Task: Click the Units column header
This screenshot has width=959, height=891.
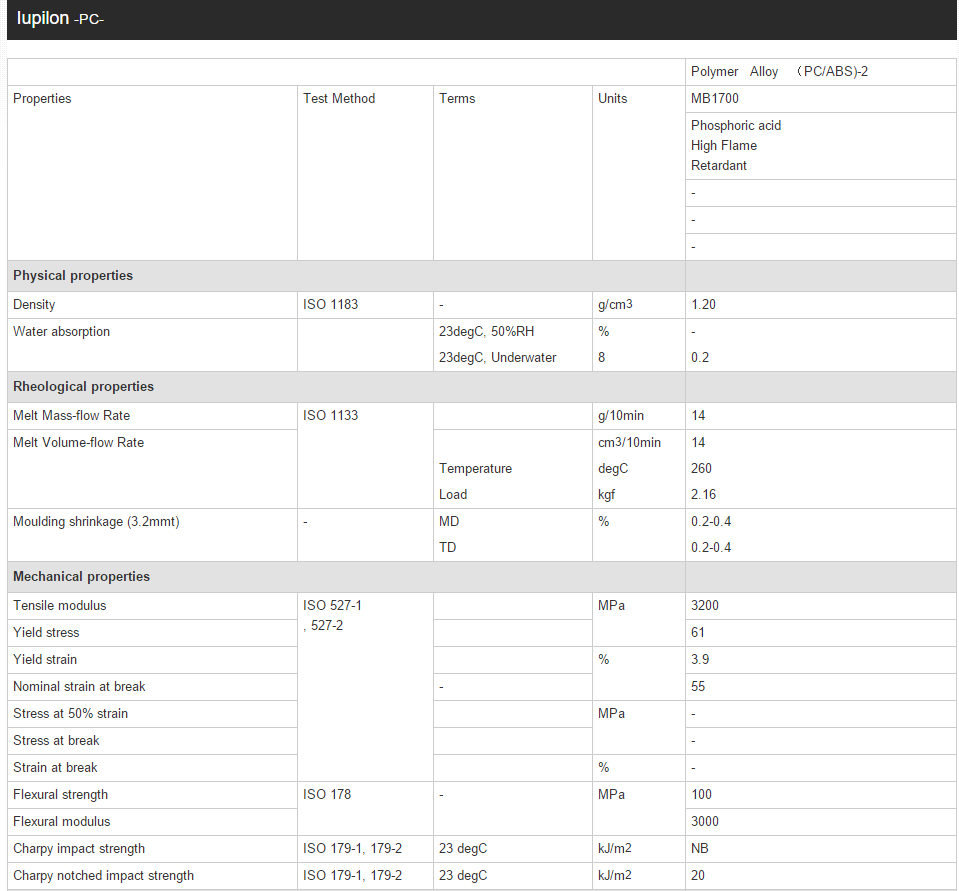Action: 612,99
